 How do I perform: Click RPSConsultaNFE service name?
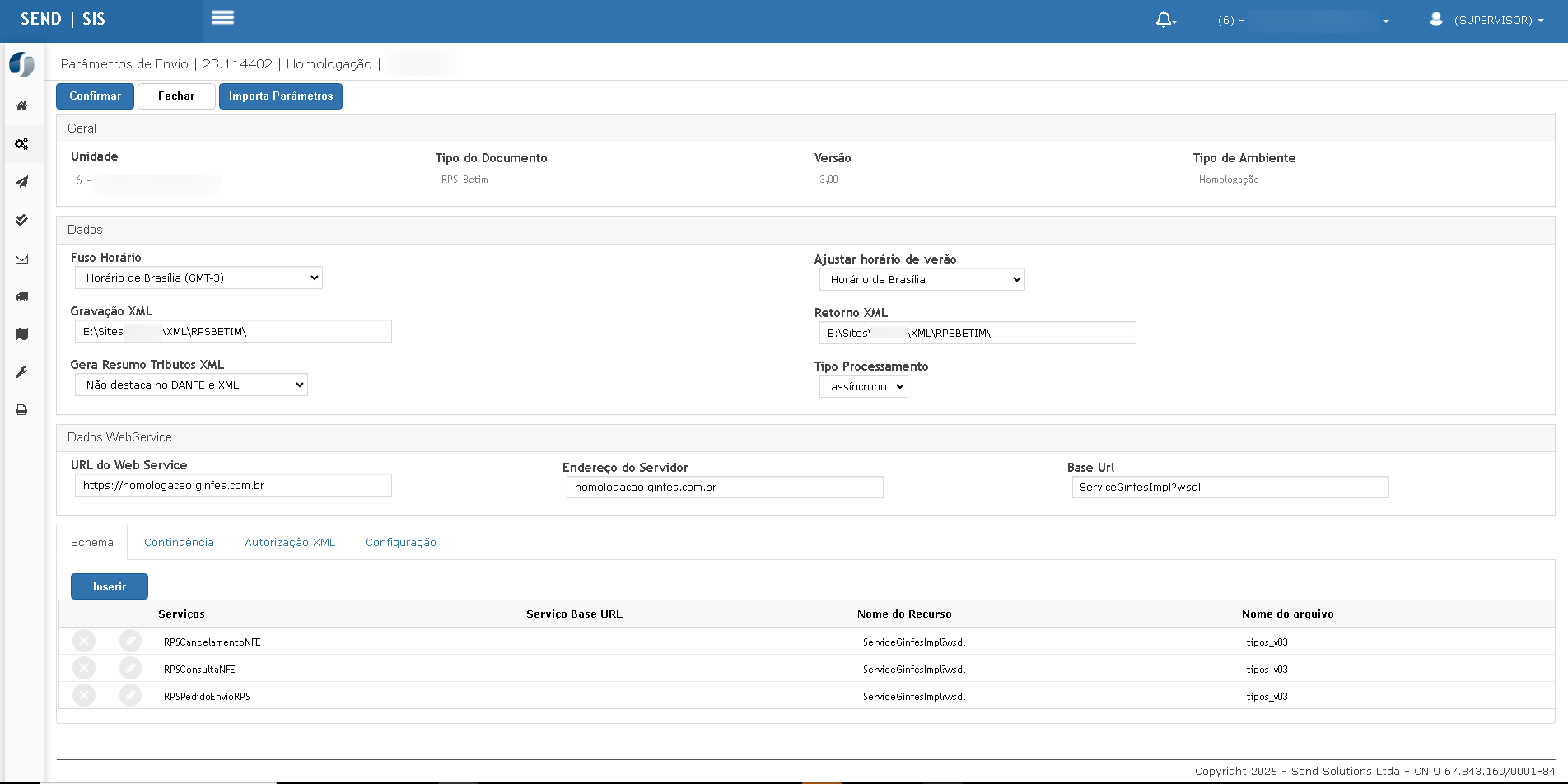click(199, 669)
